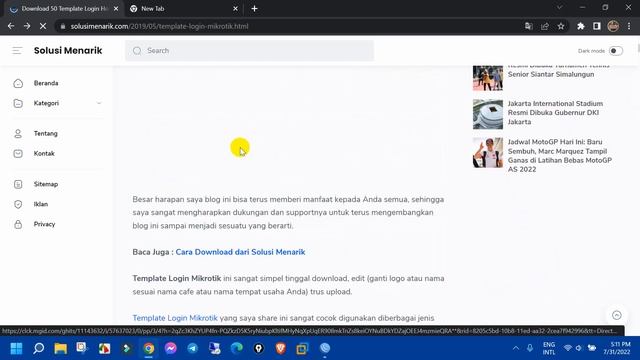This screenshot has width=640, height=360.
Task: Open Tentang menu item
Action: tap(46, 133)
